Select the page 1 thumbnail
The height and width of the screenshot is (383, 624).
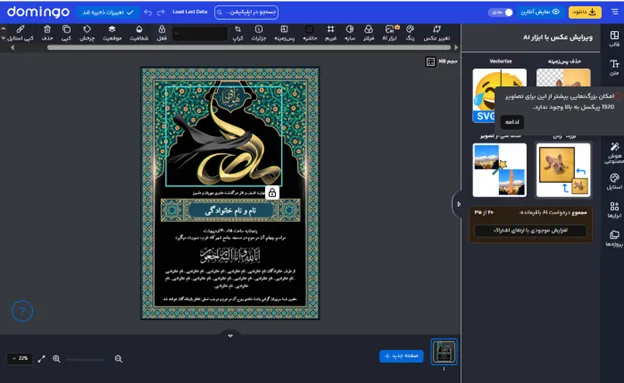444,352
